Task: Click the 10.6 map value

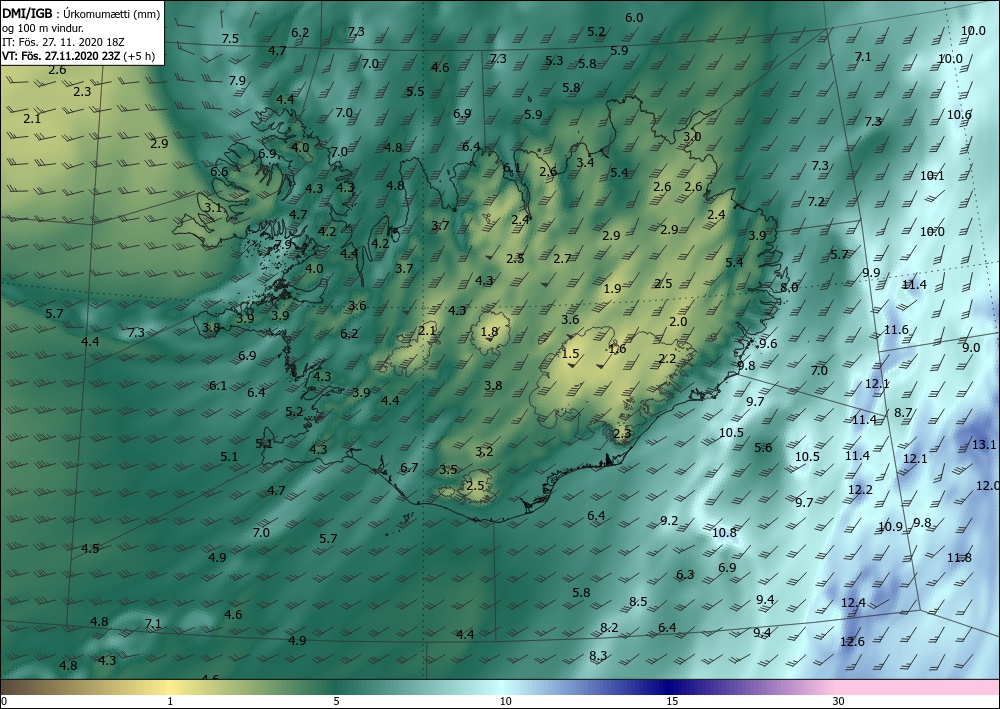Action: 959,115
